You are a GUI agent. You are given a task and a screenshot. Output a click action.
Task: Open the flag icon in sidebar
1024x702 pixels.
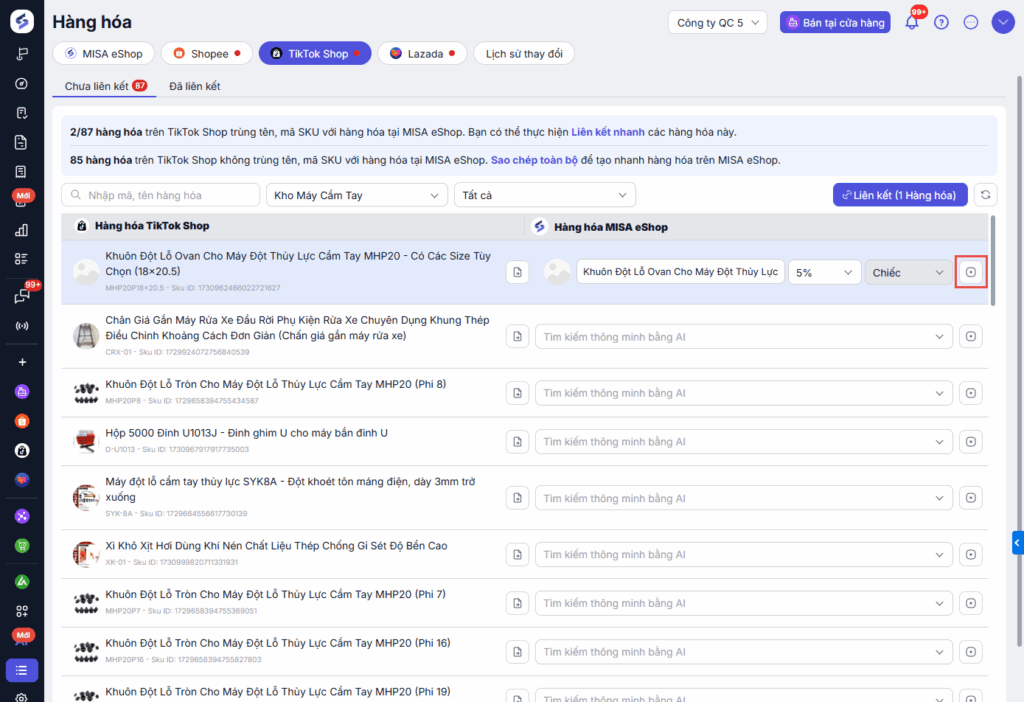(22, 54)
